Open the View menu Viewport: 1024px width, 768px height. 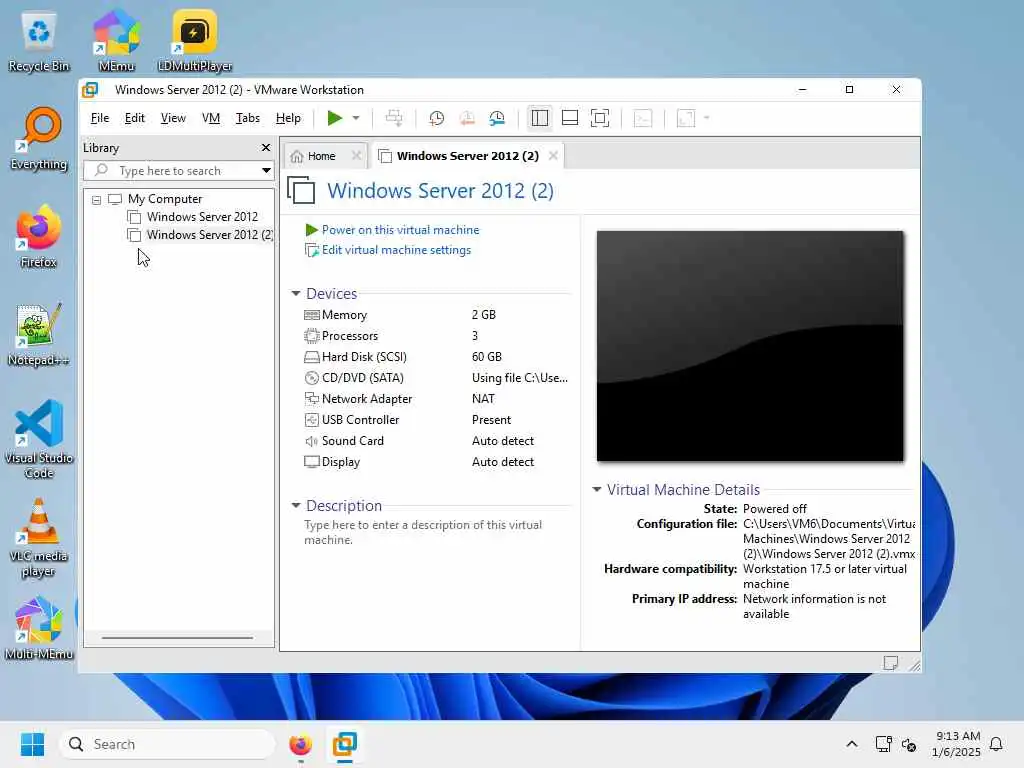point(173,118)
